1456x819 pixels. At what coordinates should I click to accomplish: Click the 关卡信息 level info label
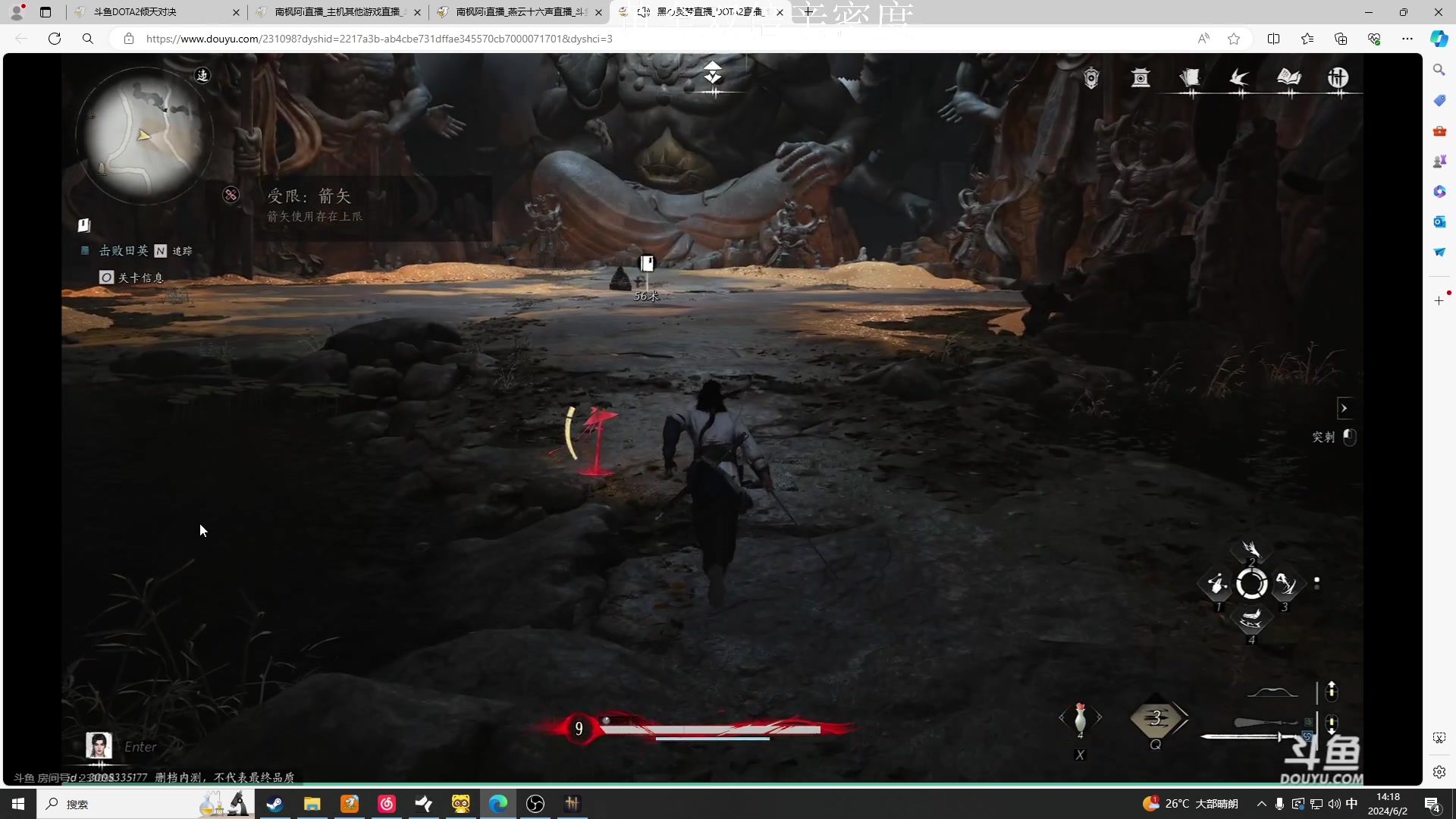click(x=141, y=278)
